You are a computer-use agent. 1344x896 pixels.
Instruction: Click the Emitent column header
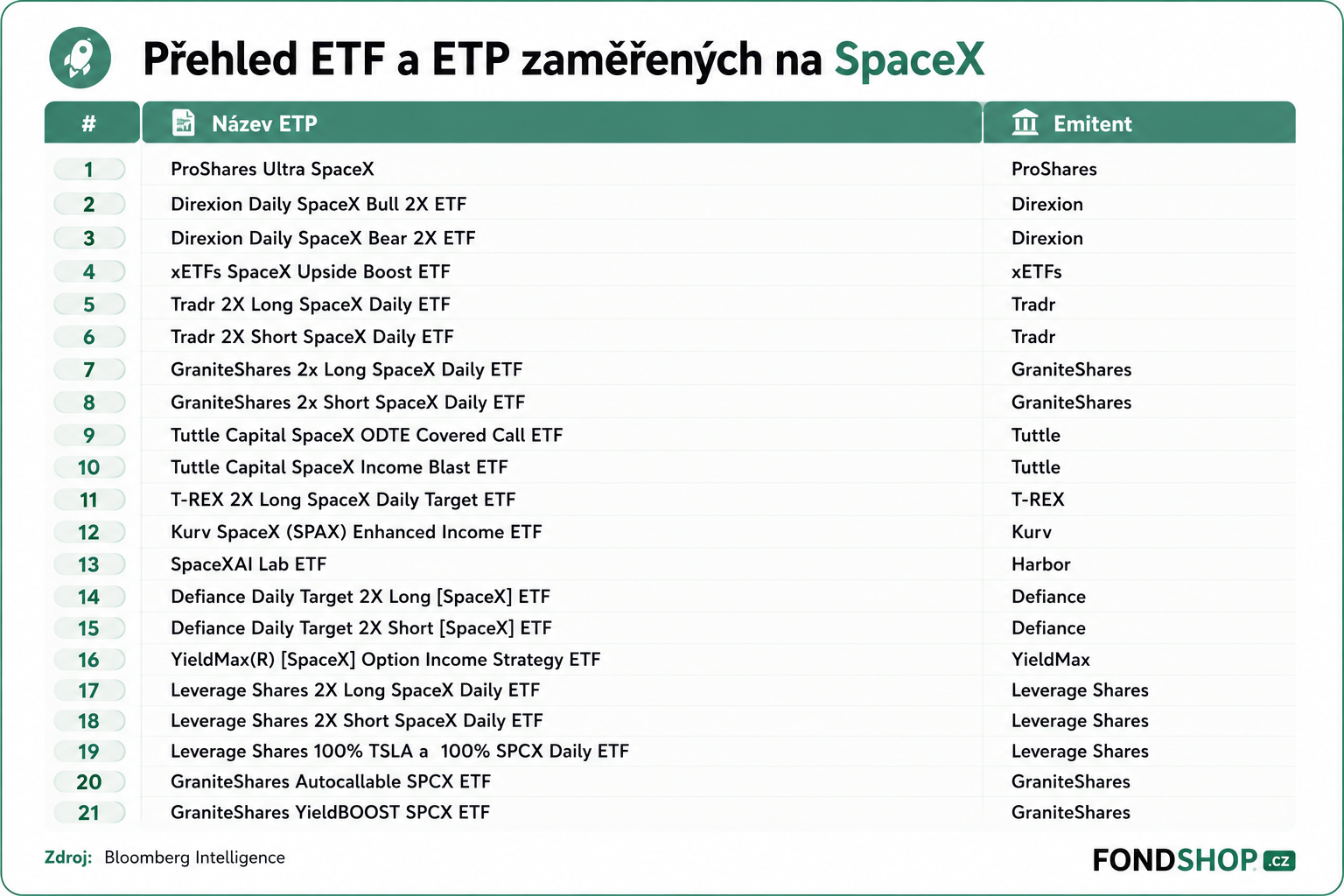1139,122
